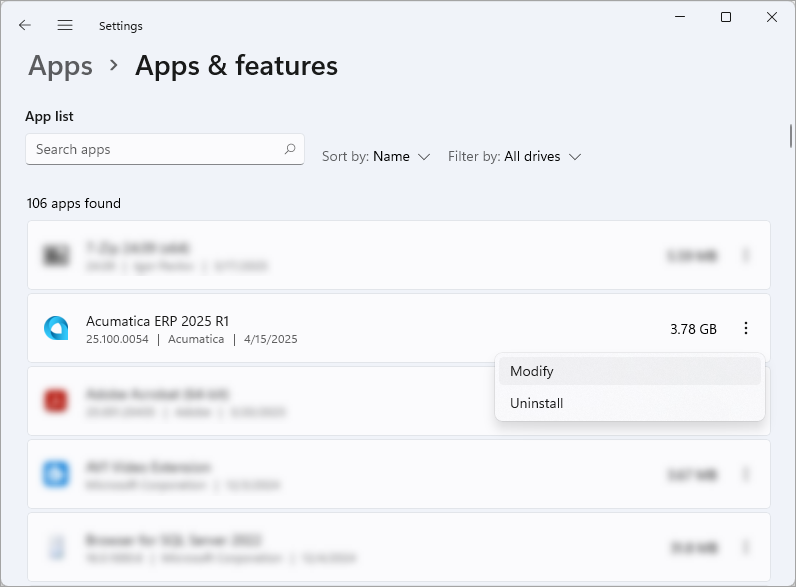This screenshot has height=587, width=796.
Task: Click the vertical scrollbar thumb
Action: [x=791, y=135]
